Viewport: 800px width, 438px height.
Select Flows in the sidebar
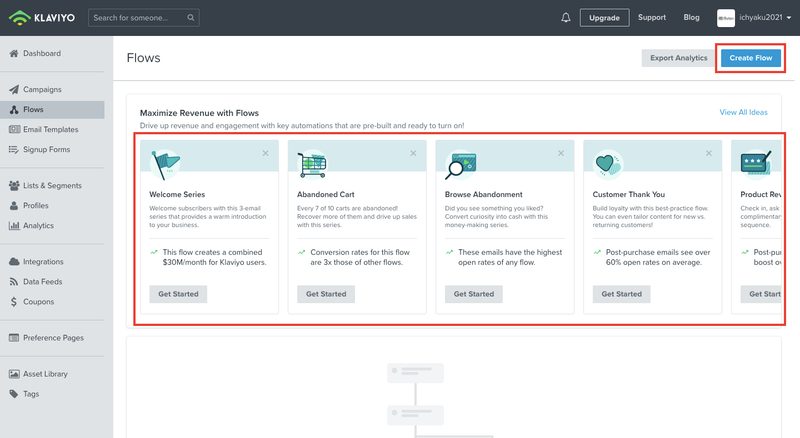click(33, 109)
